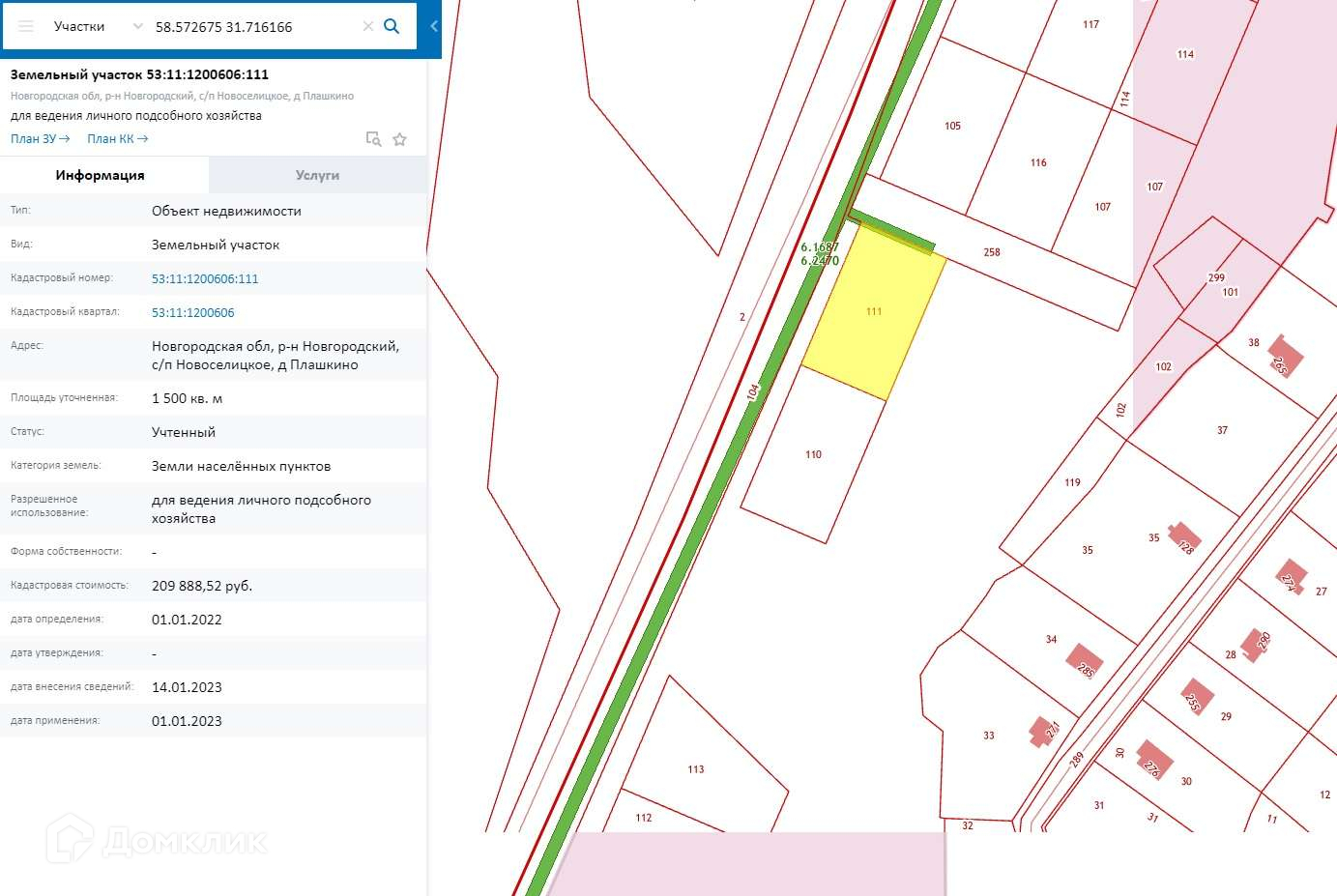Select the Земли населённых пунктов value
Viewport: 1337px width, 896px height.
242,466
